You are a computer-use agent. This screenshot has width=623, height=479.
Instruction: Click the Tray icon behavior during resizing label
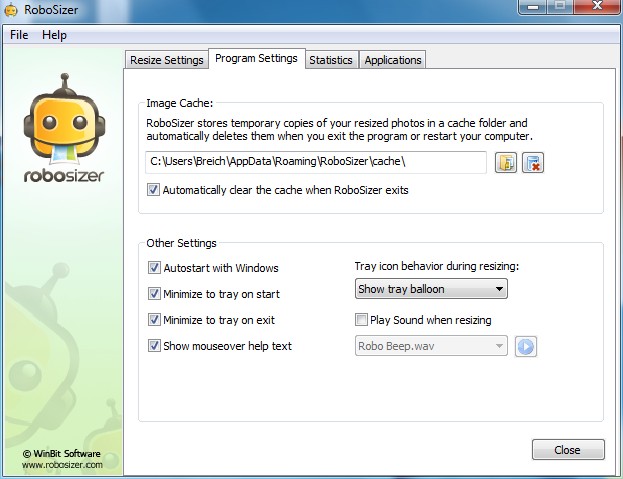click(x=437, y=266)
